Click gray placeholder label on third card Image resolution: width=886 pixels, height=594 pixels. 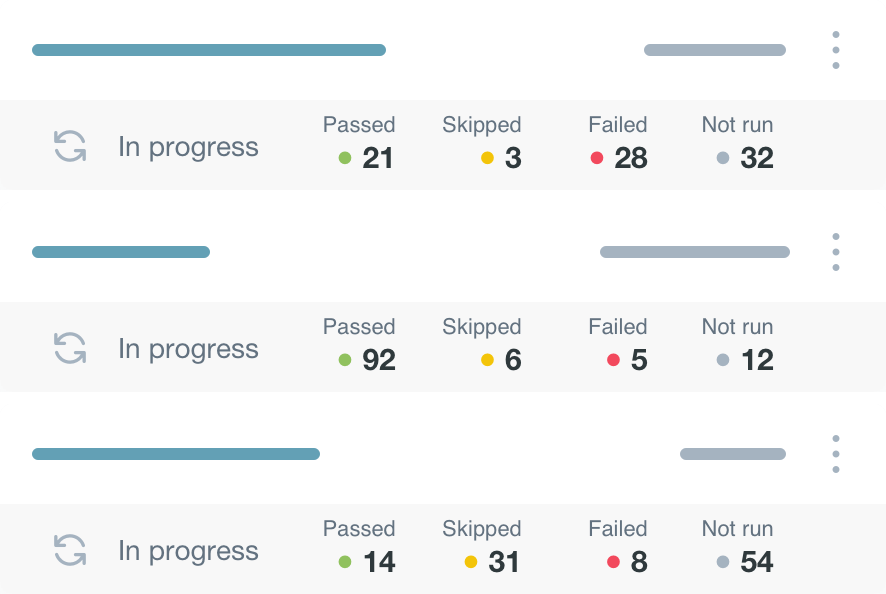[733, 454]
